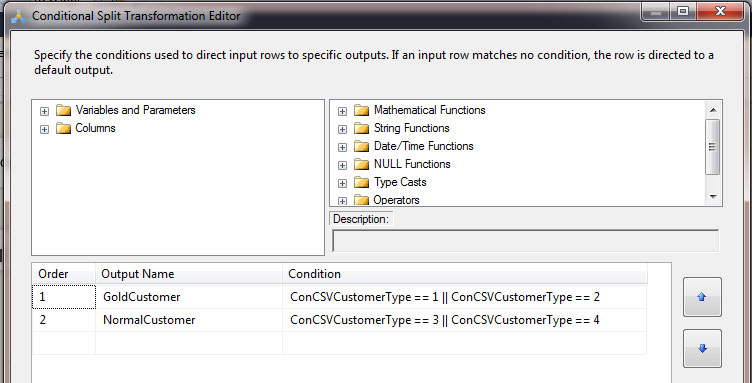Click the Condition column header

pos(465,274)
